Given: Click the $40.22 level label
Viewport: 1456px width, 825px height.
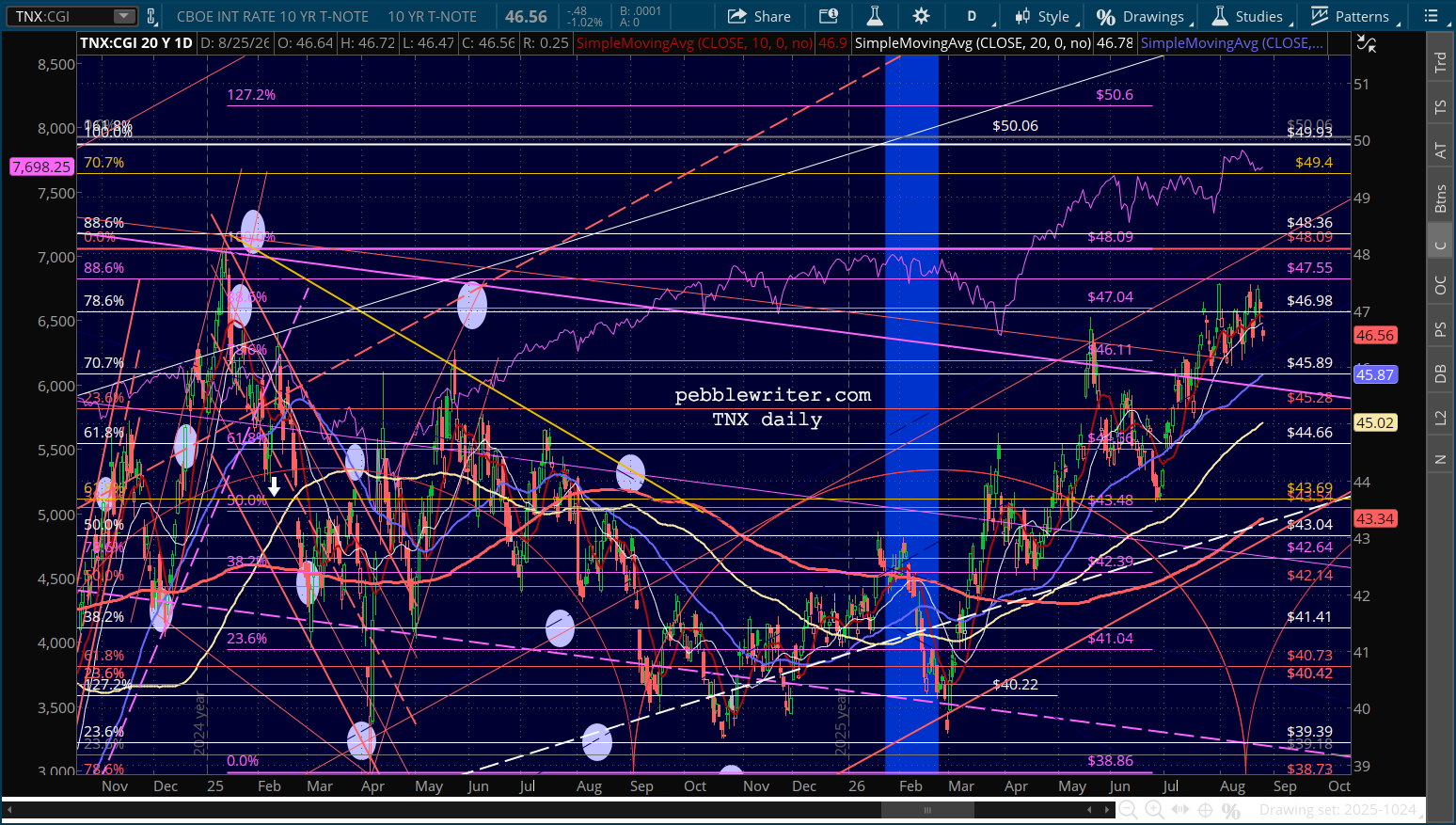Looking at the screenshot, I should pos(1016,684).
